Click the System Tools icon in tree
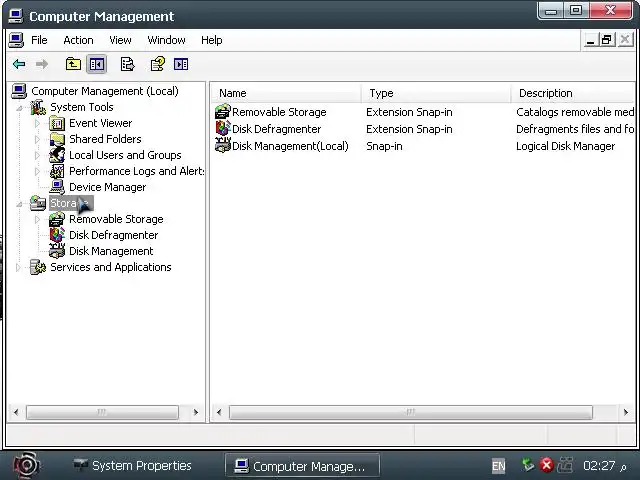 (38, 107)
